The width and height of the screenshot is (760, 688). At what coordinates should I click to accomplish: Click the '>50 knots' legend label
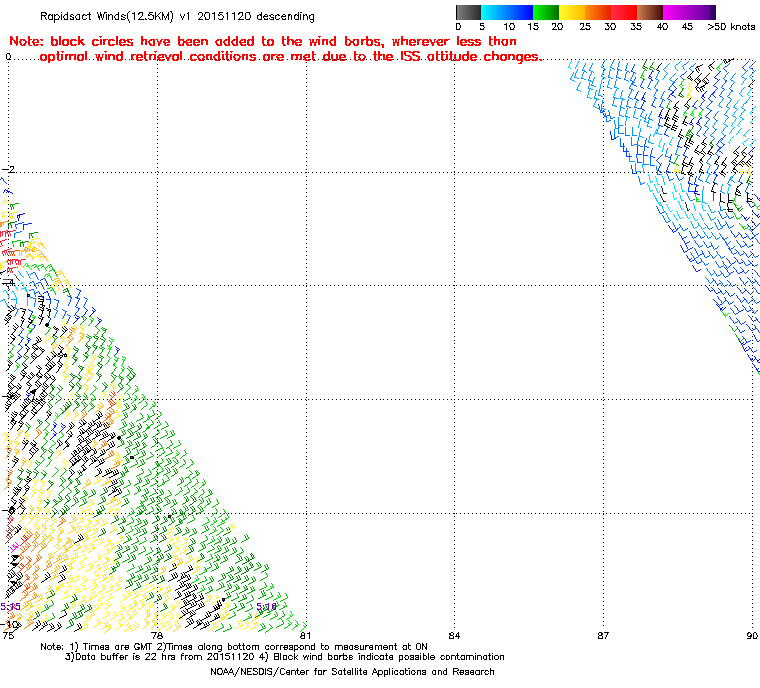[x=731, y=27]
